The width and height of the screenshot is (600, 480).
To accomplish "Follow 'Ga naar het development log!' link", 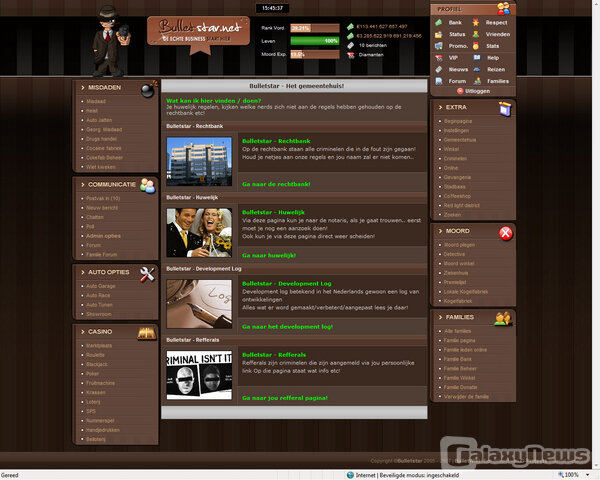I will coord(287,327).
